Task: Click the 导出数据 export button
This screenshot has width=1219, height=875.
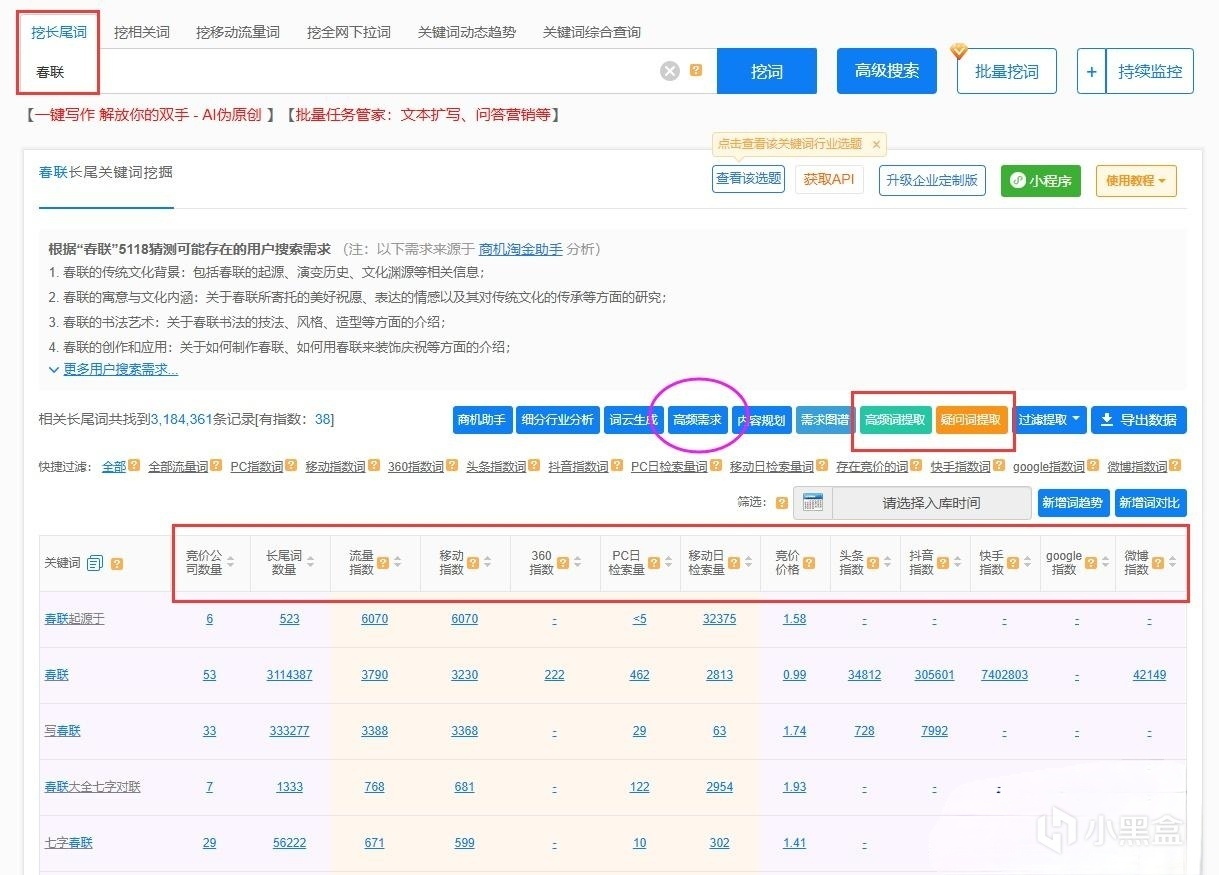Action: point(1139,420)
